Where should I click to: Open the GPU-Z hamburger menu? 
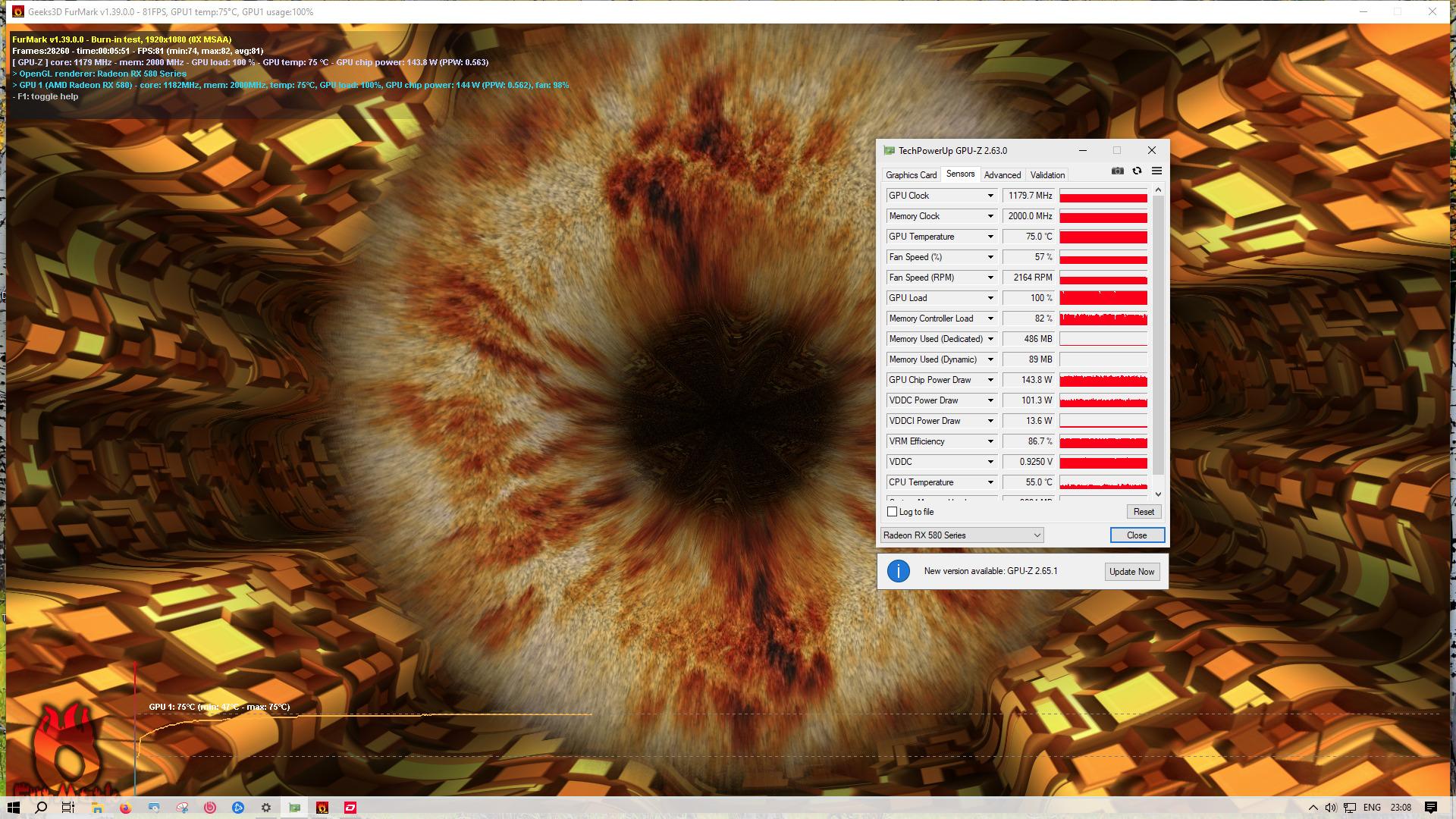coord(1156,171)
